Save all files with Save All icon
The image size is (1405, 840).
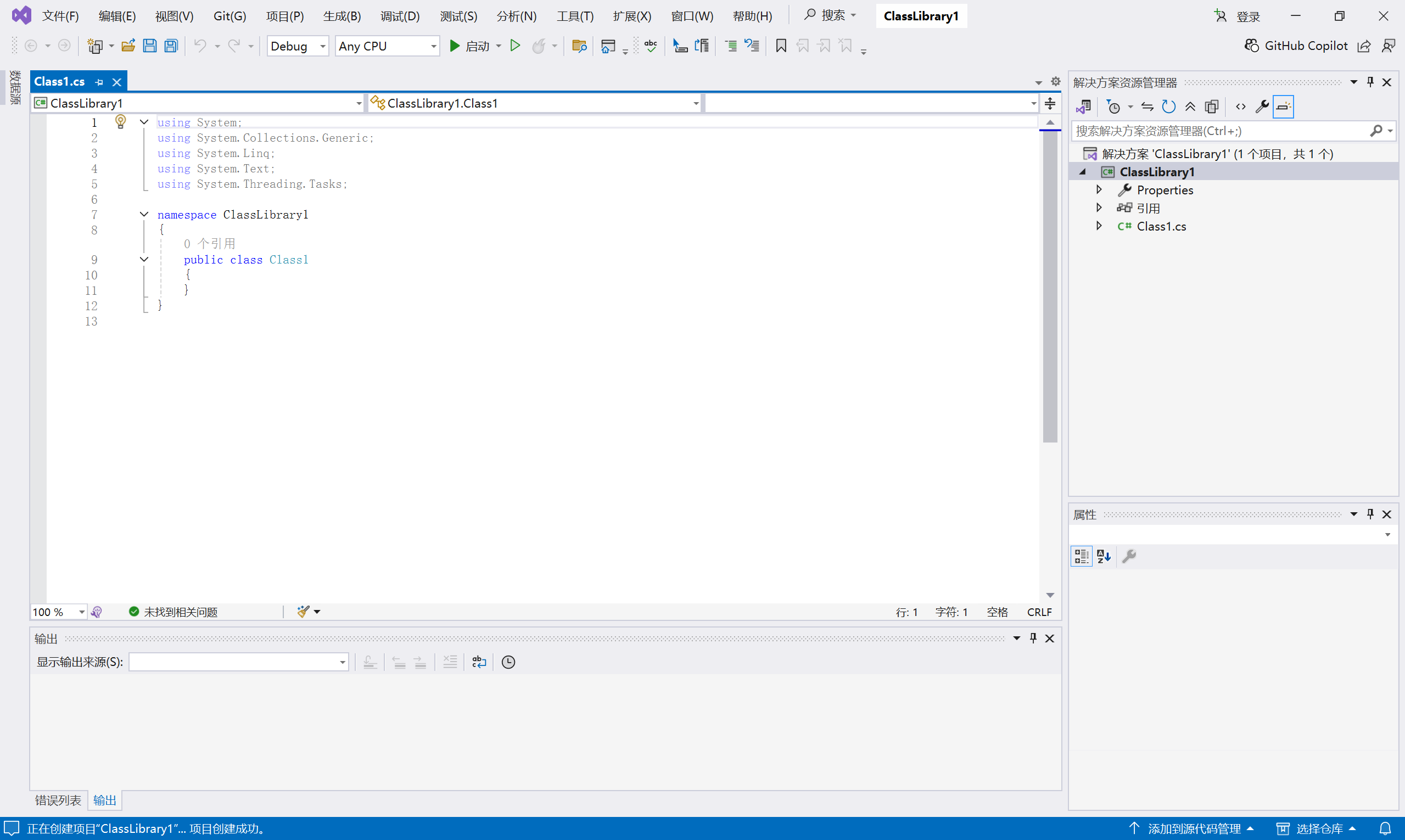pos(170,46)
